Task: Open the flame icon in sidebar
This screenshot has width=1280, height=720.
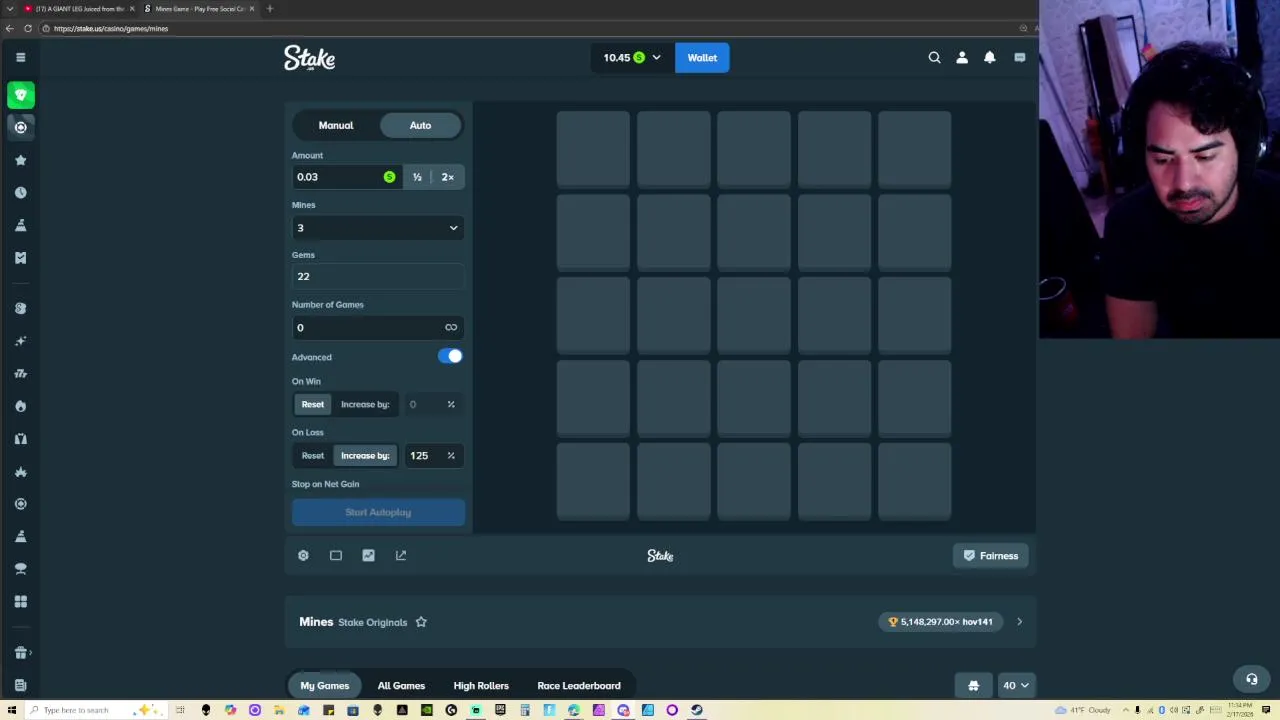Action: pos(20,406)
